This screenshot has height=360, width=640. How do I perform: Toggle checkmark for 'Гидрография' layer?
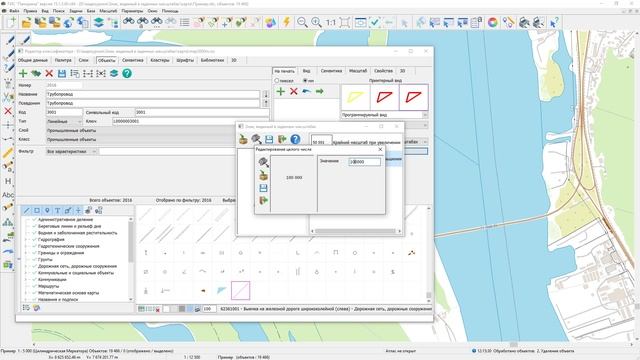coord(34,240)
